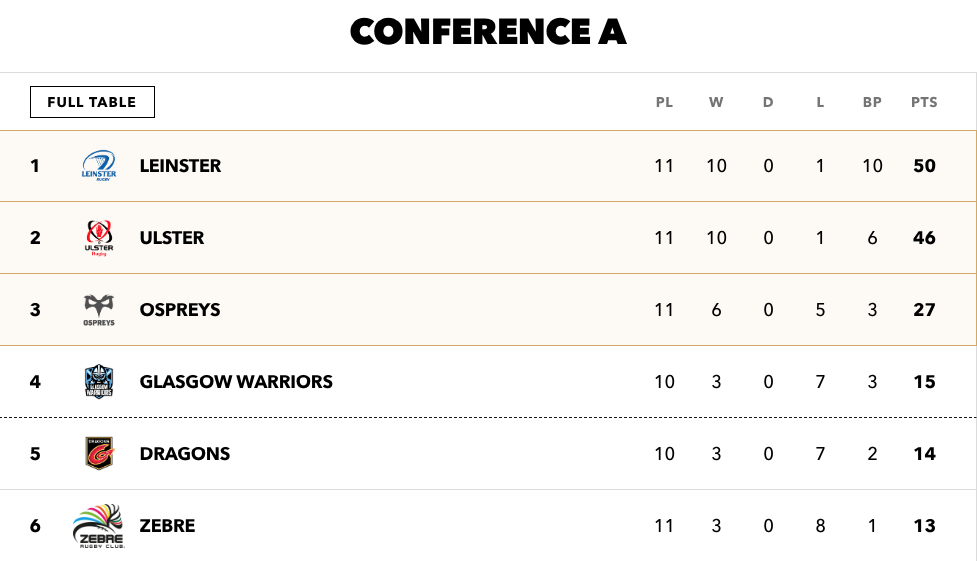This screenshot has height=561, width=977.
Task: Click the Zebre Rugby Club logo
Action: tap(99, 525)
